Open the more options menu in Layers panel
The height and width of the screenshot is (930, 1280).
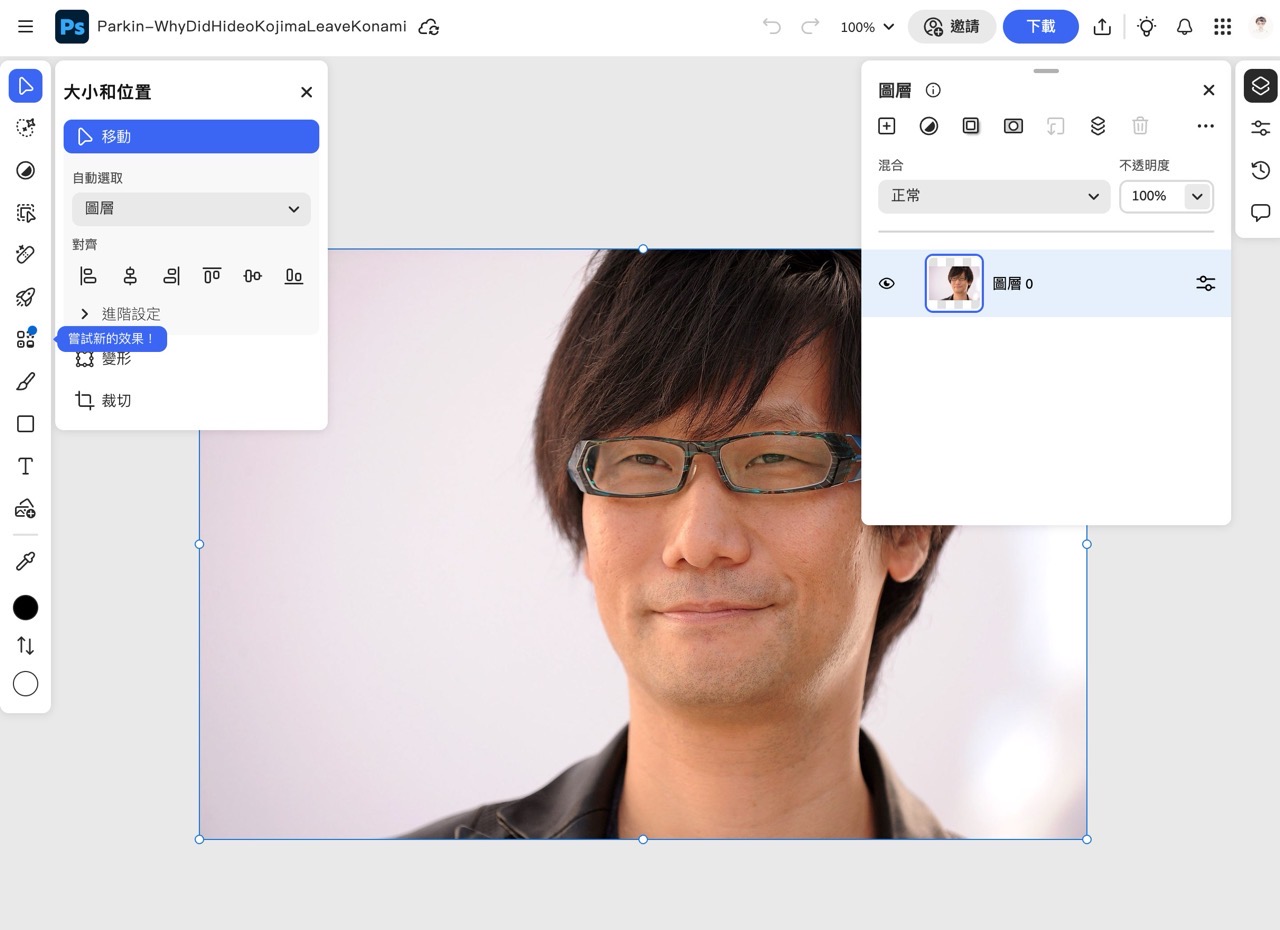coord(1205,126)
